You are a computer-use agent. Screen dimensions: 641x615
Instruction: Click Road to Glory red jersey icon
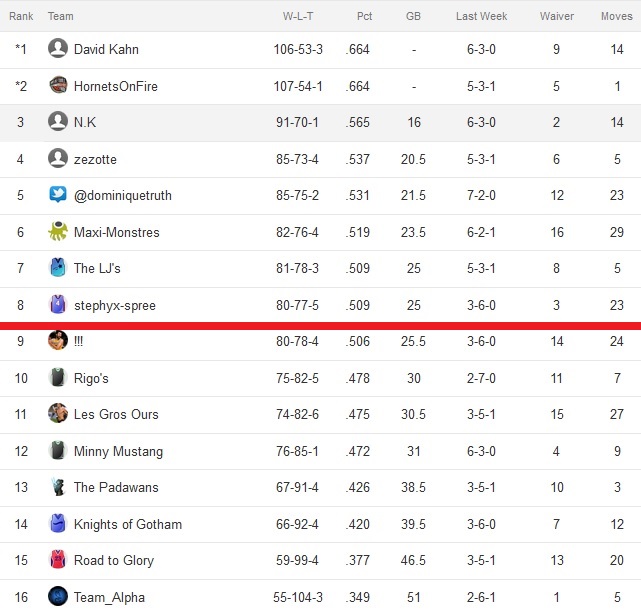click(58, 559)
